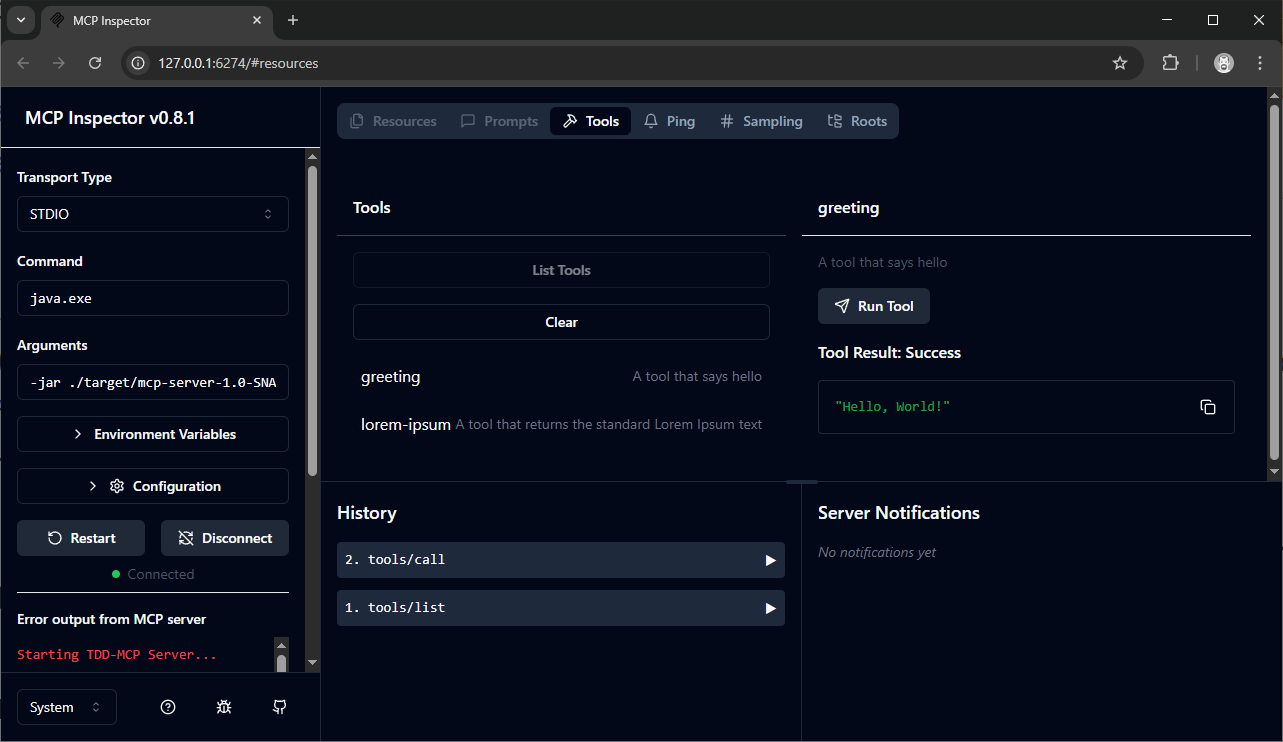Open the help icon in sidebar footer
The image size is (1283, 742).
(x=168, y=707)
